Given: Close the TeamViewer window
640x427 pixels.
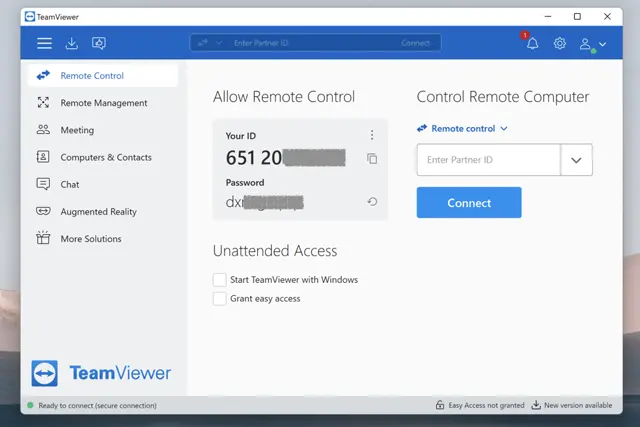Looking at the screenshot, I should [607, 16].
